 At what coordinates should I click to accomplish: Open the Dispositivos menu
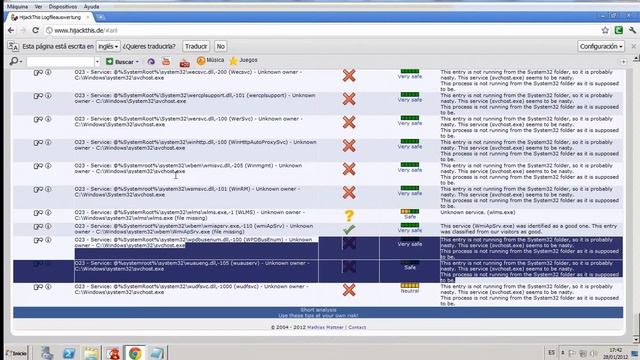pyautogui.click(x=62, y=7)
